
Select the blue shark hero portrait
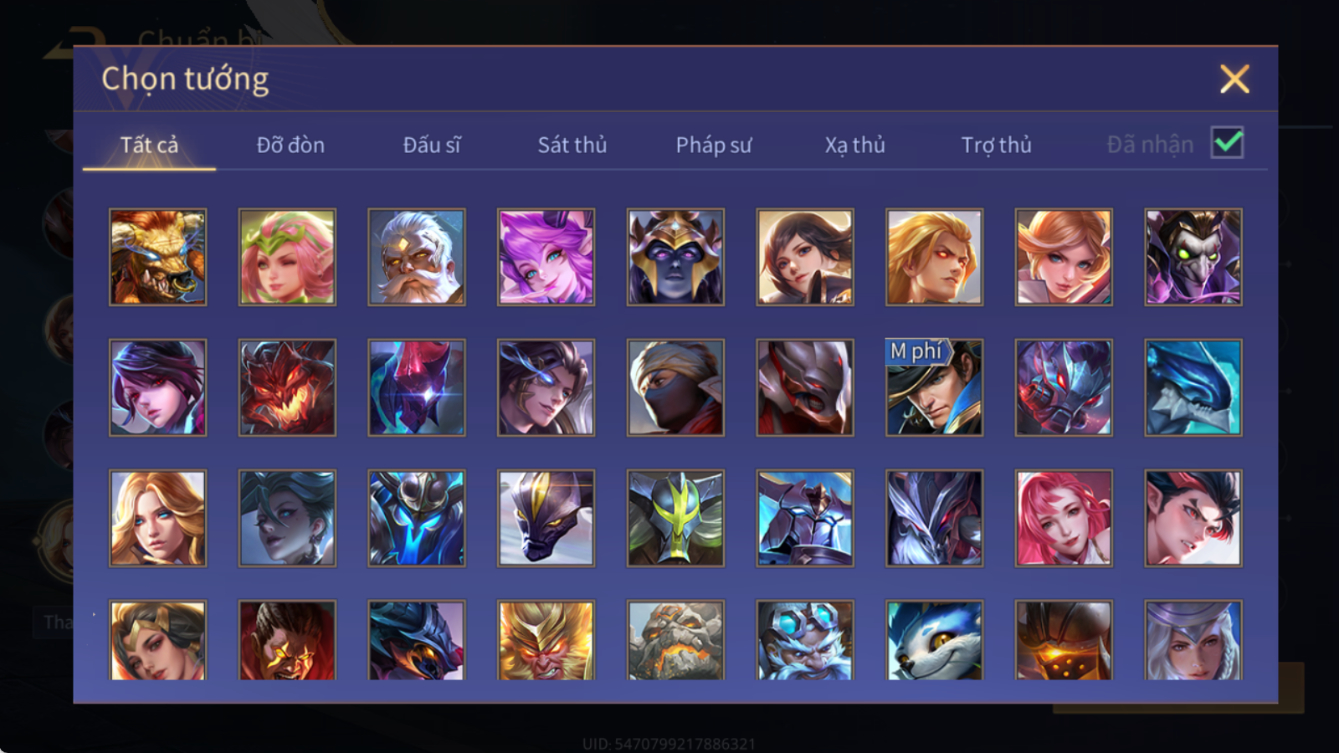[x=1193, y=388]
